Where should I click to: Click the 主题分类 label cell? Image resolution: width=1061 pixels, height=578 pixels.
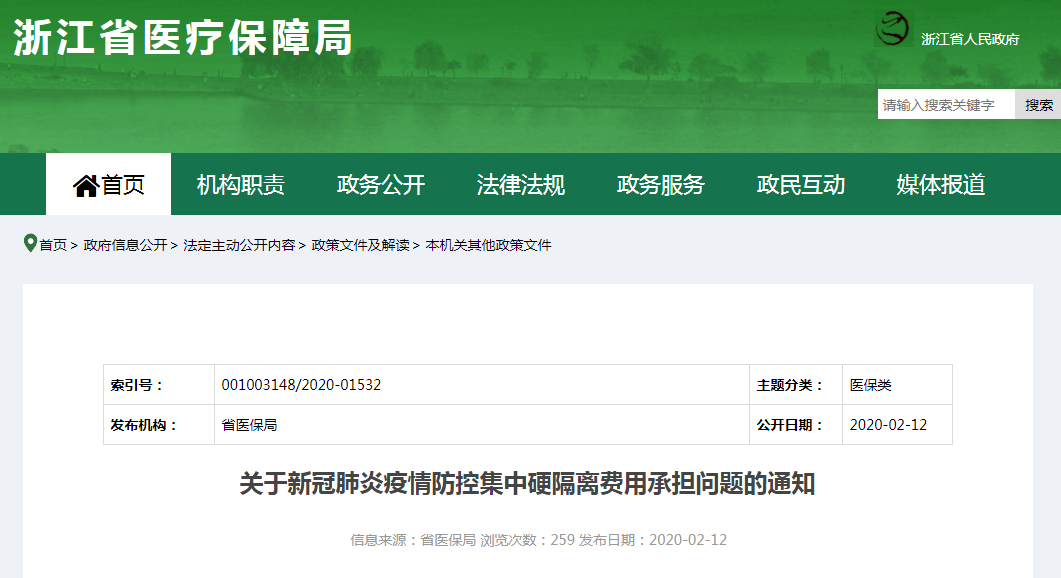796,384
